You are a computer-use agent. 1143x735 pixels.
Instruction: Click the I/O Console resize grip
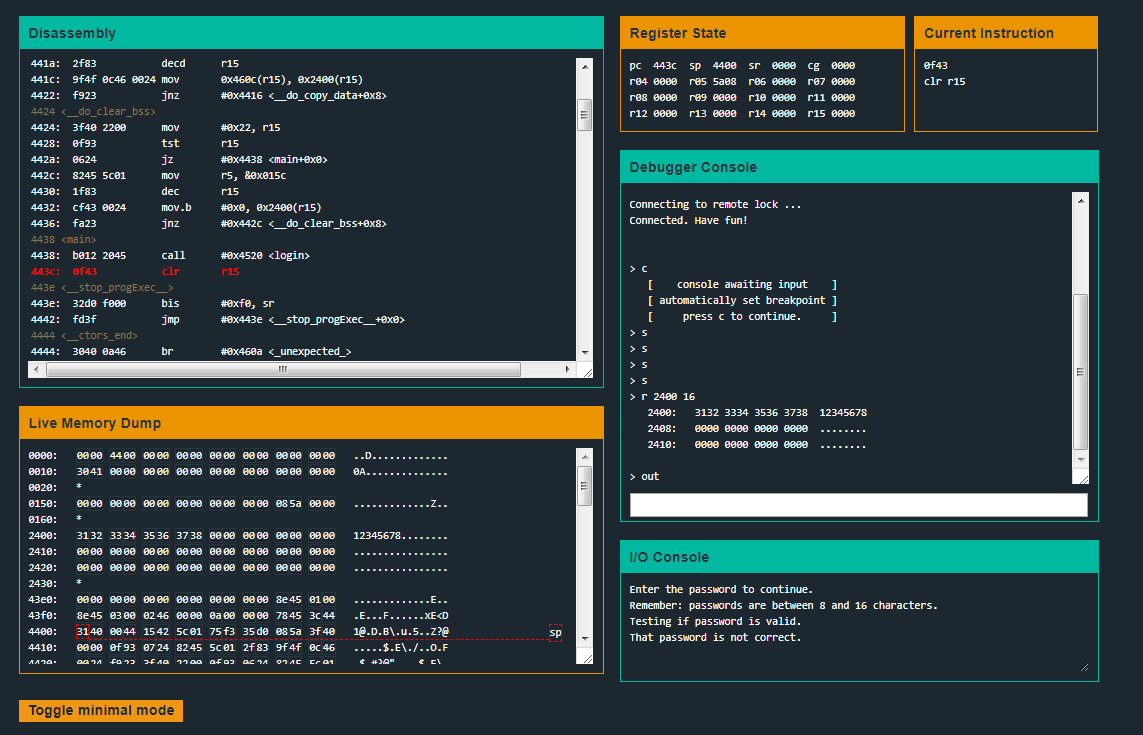point(1084,667)
